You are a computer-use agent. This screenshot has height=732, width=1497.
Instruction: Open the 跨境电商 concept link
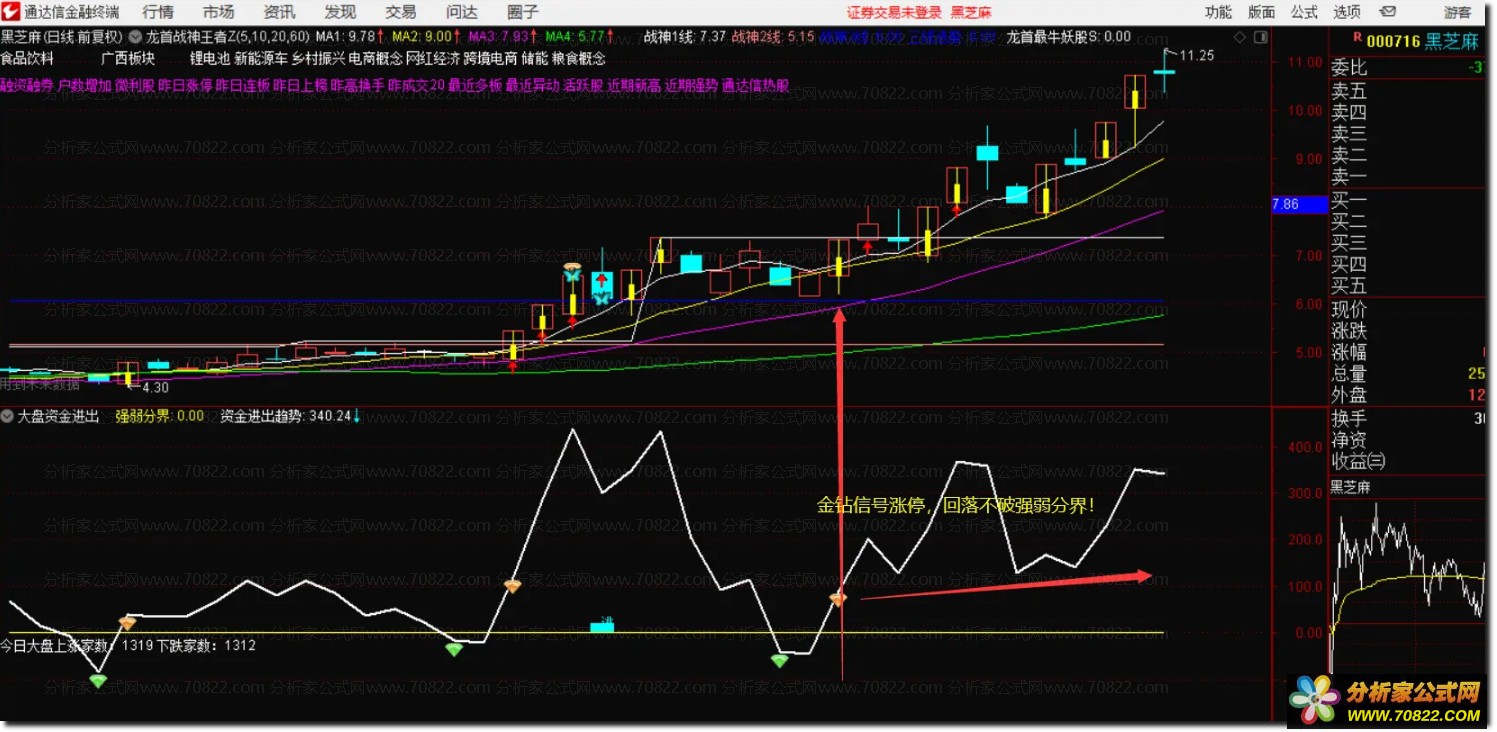pyautogui.click(x=489, y=59)
